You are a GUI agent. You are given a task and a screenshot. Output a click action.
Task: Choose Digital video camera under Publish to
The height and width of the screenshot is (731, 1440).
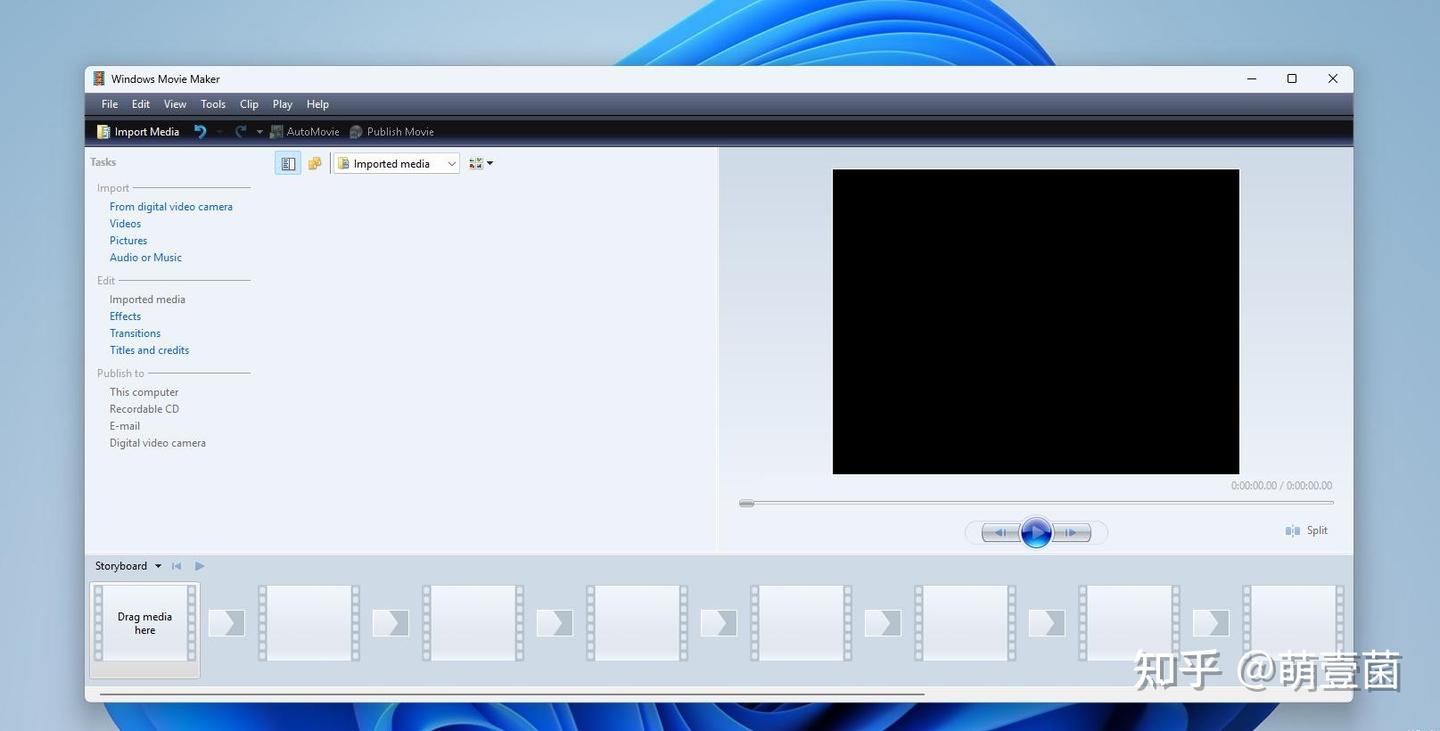pyautogui.click(x=158, y=444)
